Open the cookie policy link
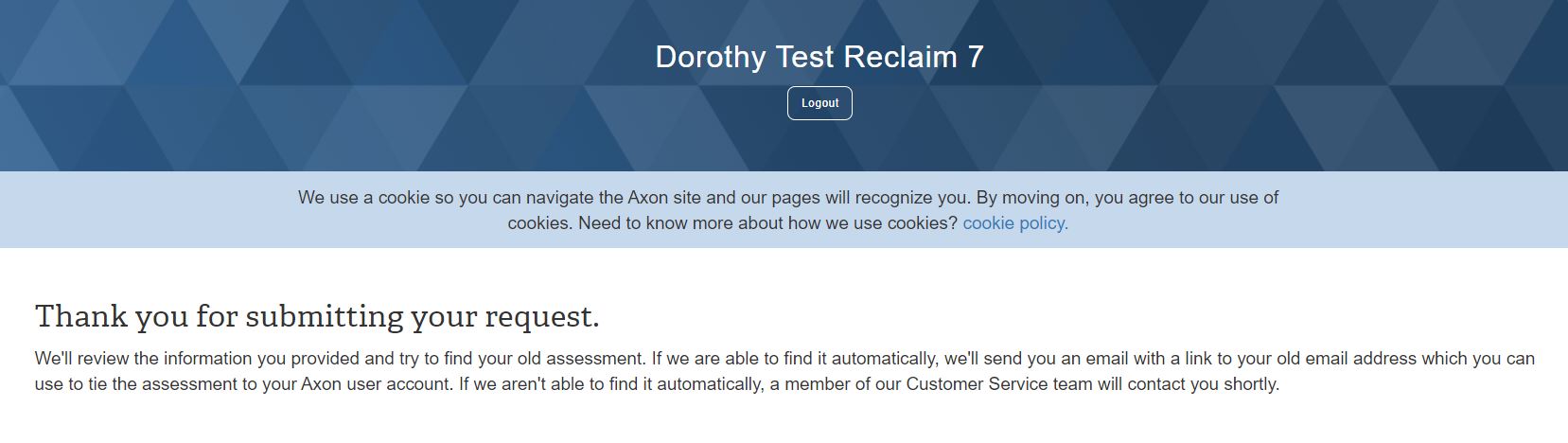The height and width of the screenshot is (443, 1568). [1014, 223]
